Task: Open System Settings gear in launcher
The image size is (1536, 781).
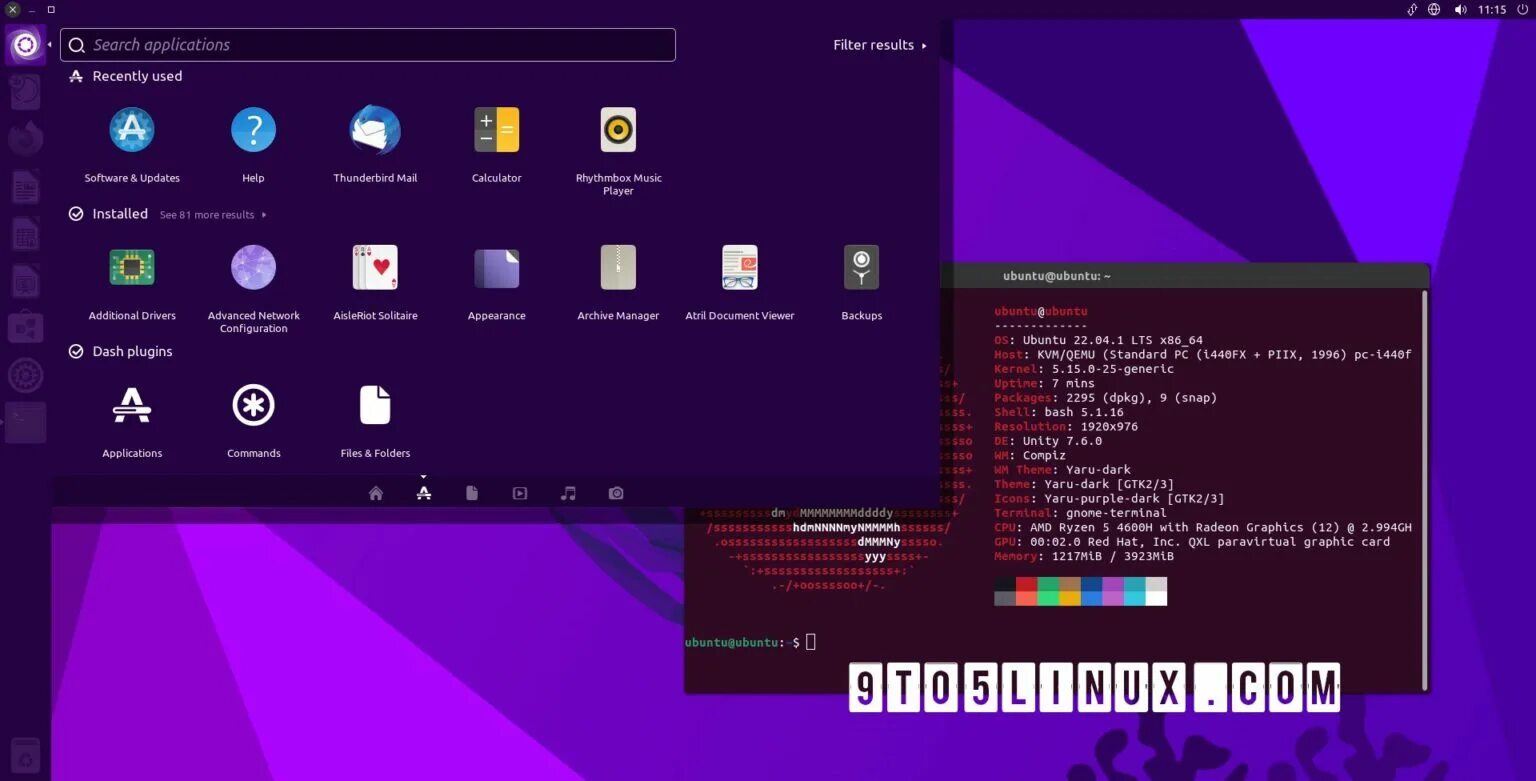Action: point(26,376)
